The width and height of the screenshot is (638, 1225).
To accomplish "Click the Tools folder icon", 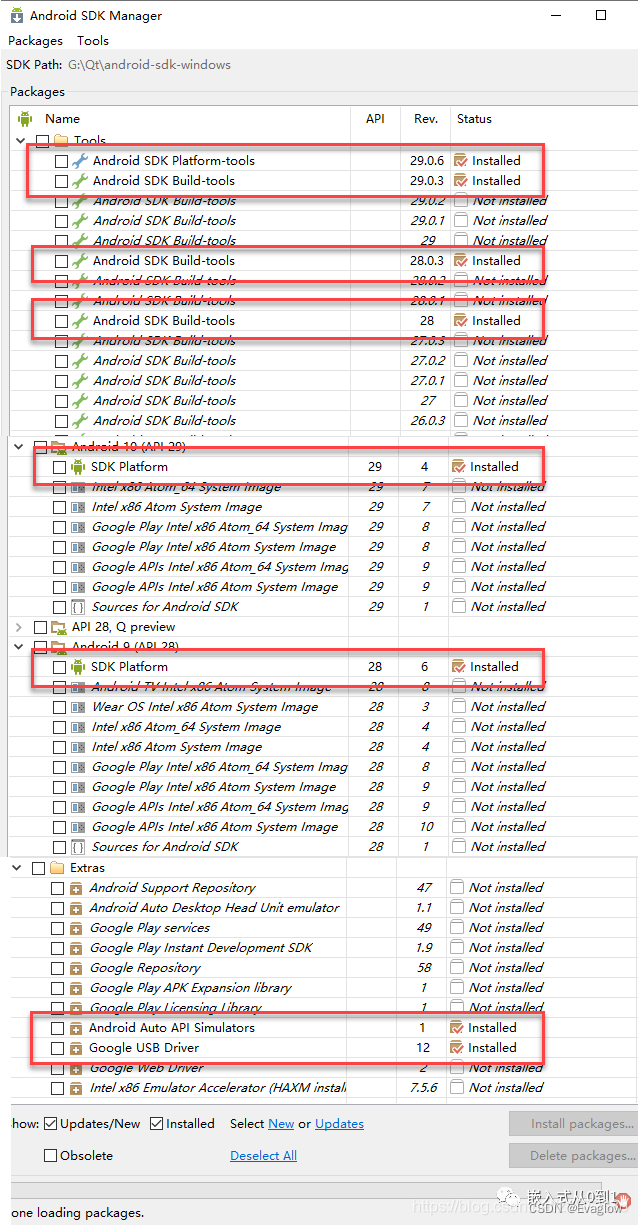I will point(60,141).
